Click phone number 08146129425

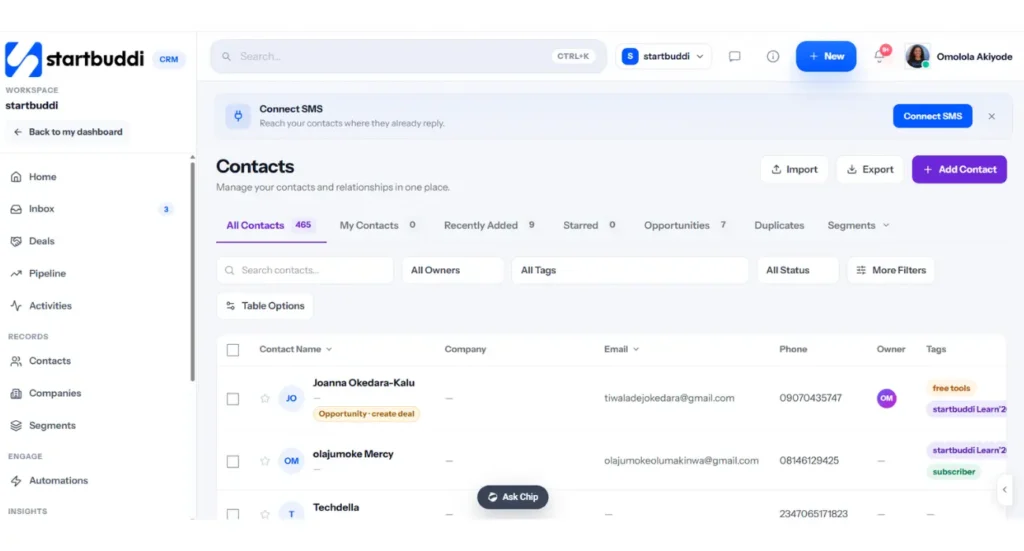click(808, 461)
